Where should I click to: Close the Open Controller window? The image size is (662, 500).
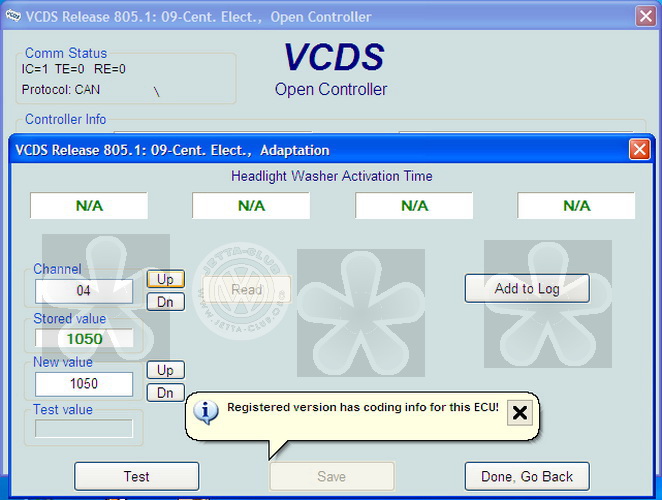[646, 16]
